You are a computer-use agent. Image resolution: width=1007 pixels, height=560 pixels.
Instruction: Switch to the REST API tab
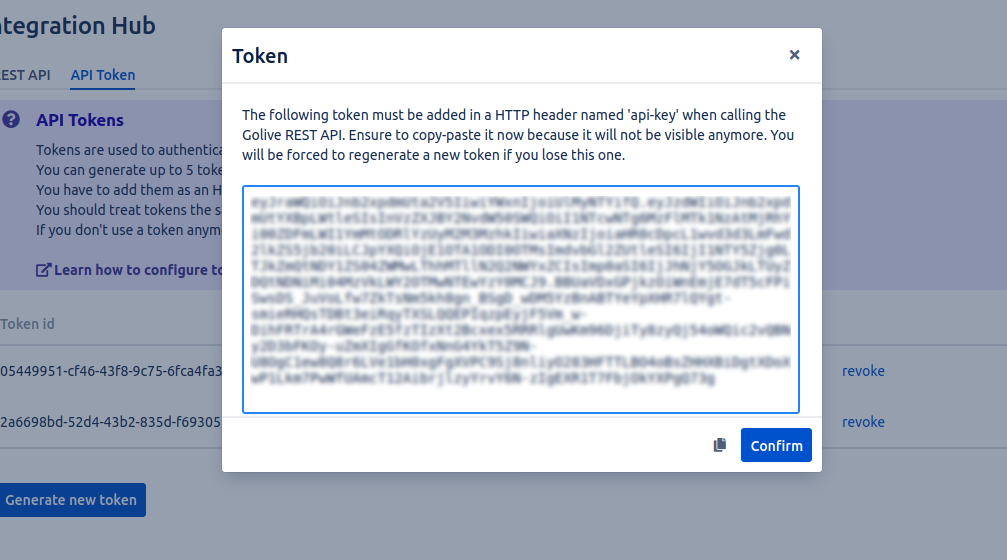coord(25,75)
